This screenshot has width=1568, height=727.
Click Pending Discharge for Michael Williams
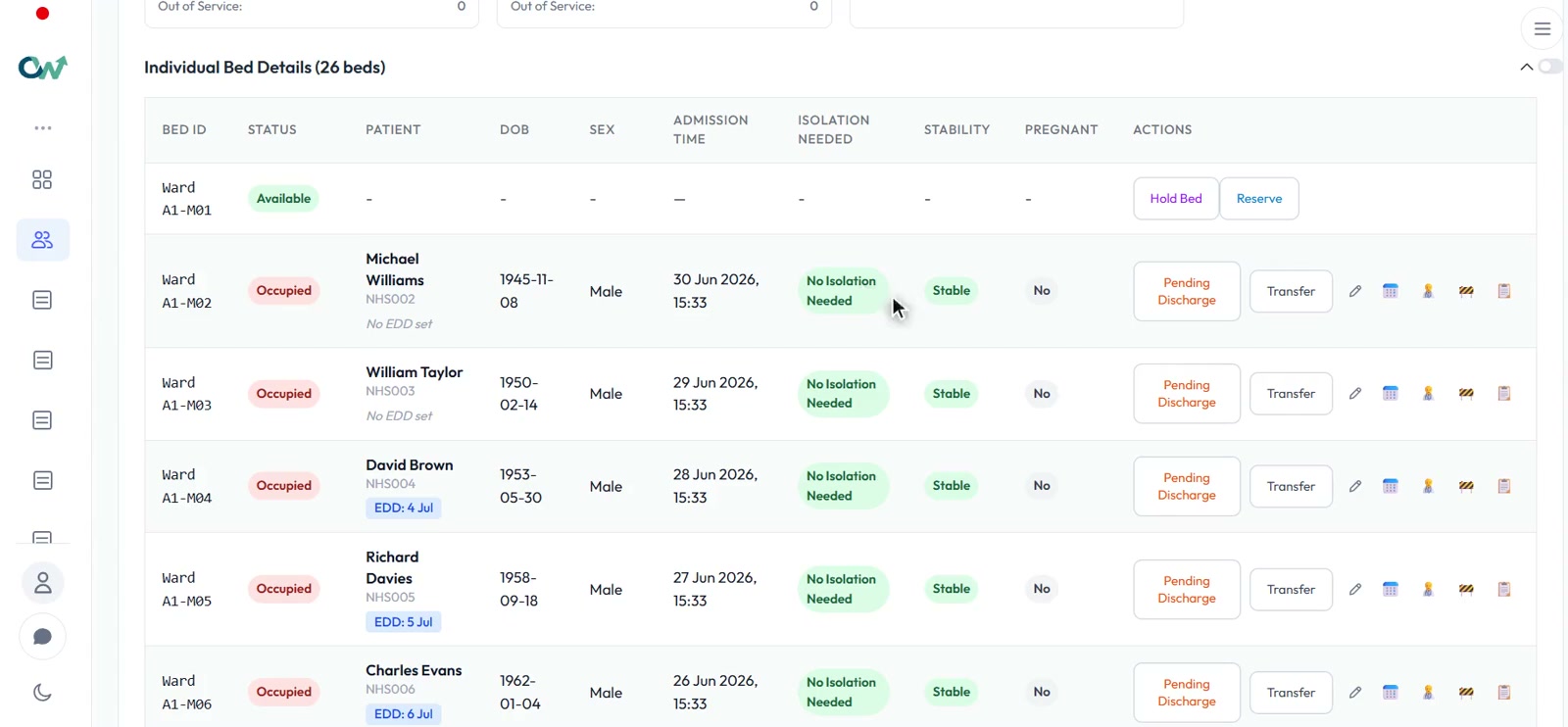click(1187, 292)
